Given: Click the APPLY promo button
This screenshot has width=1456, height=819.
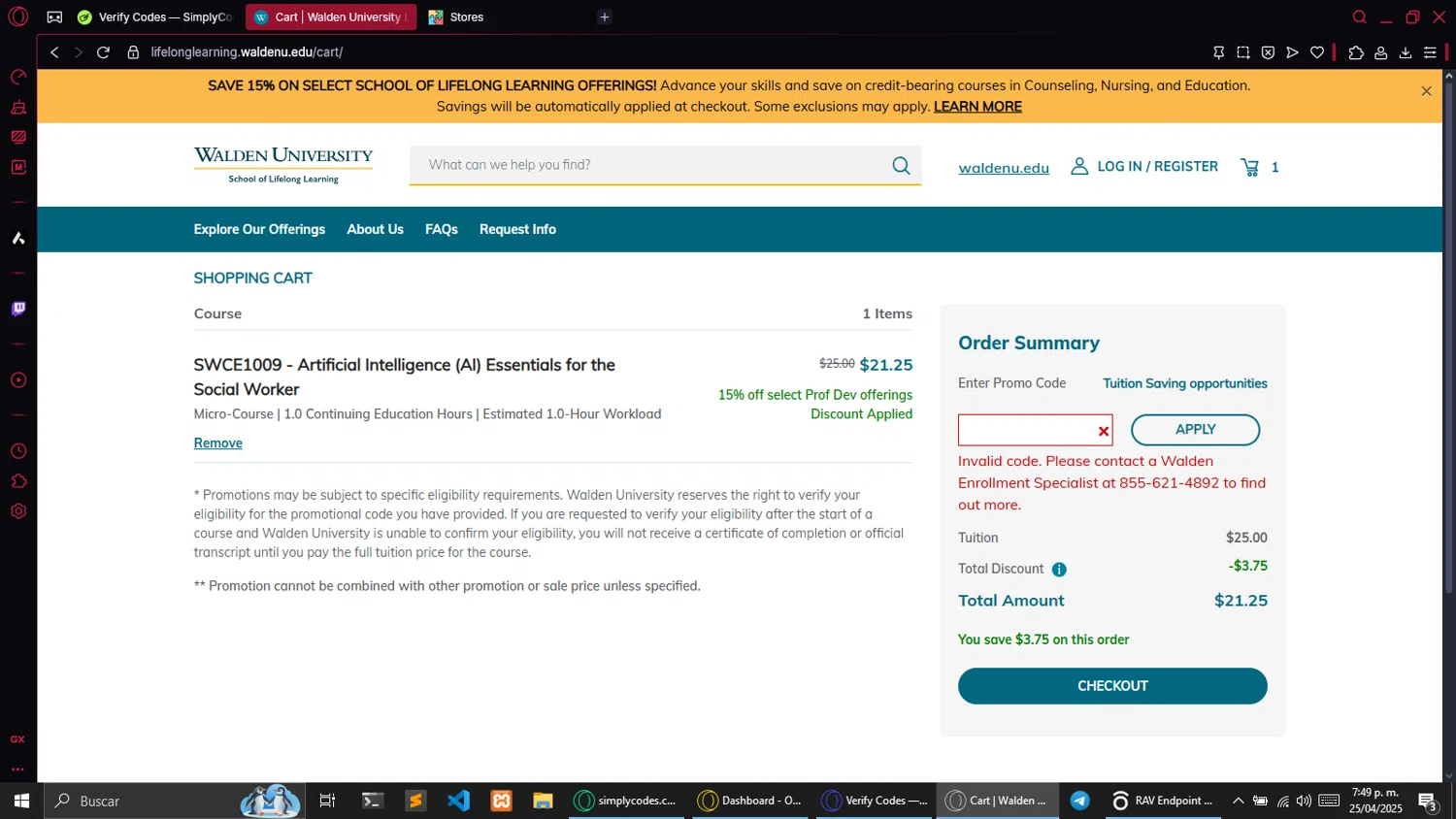Looking at the screenshot, I should [x=1195, y=429].
